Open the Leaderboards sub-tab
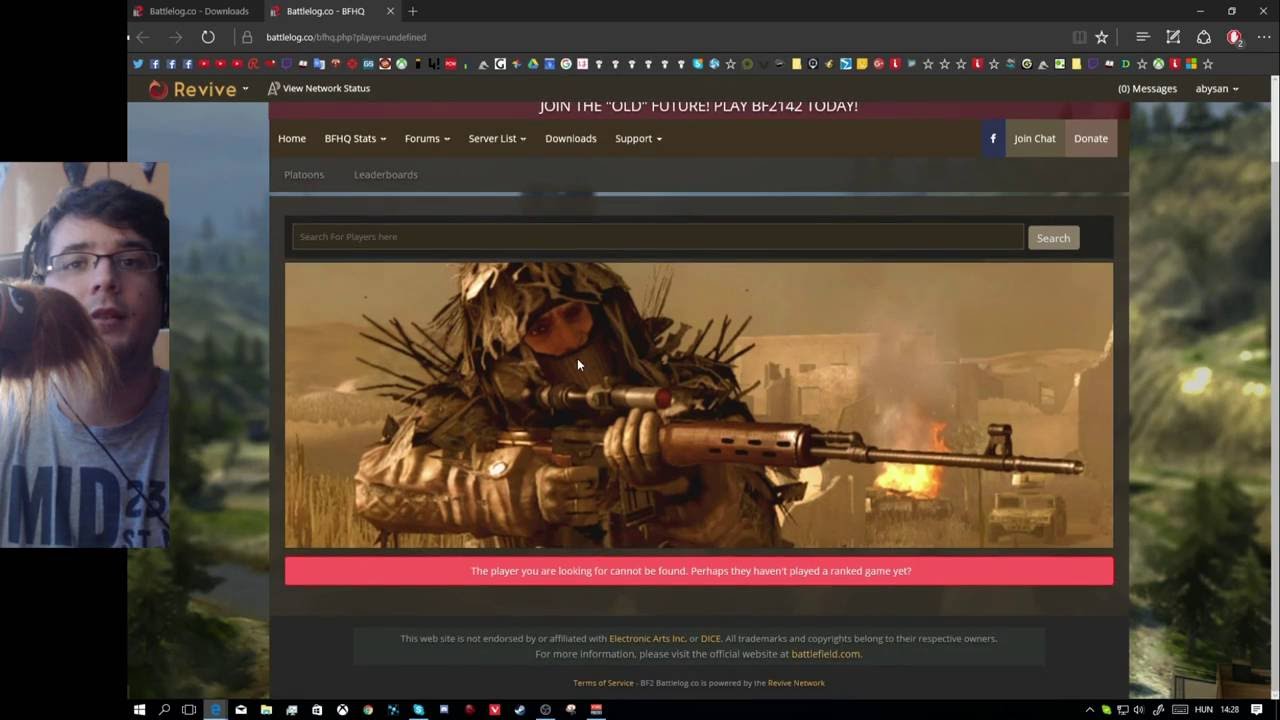1280x720 pixels. pyautogui.click(x=386, y=174)
